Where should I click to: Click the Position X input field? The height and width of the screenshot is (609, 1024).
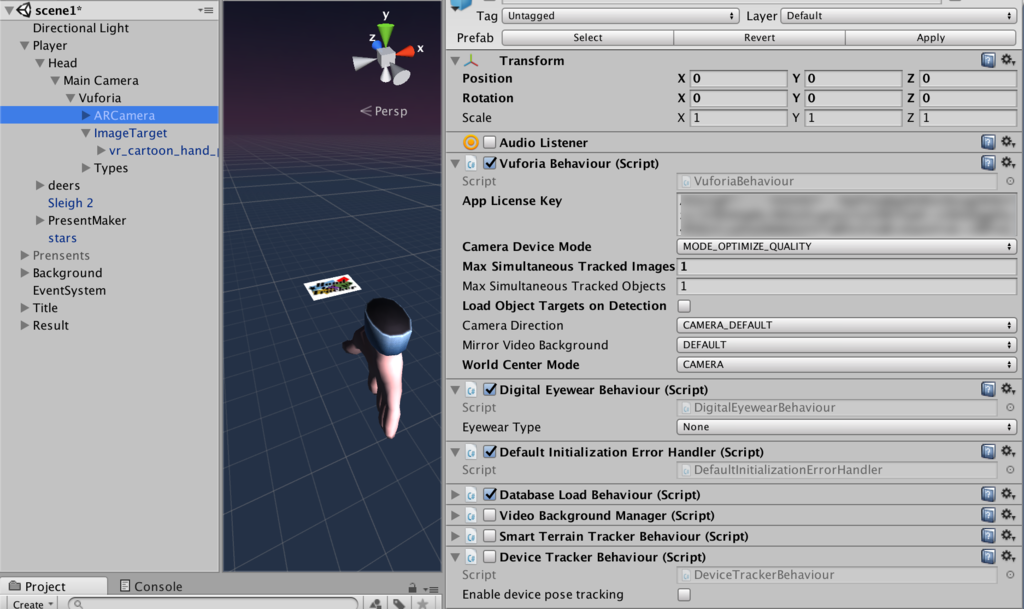[738, 78]
